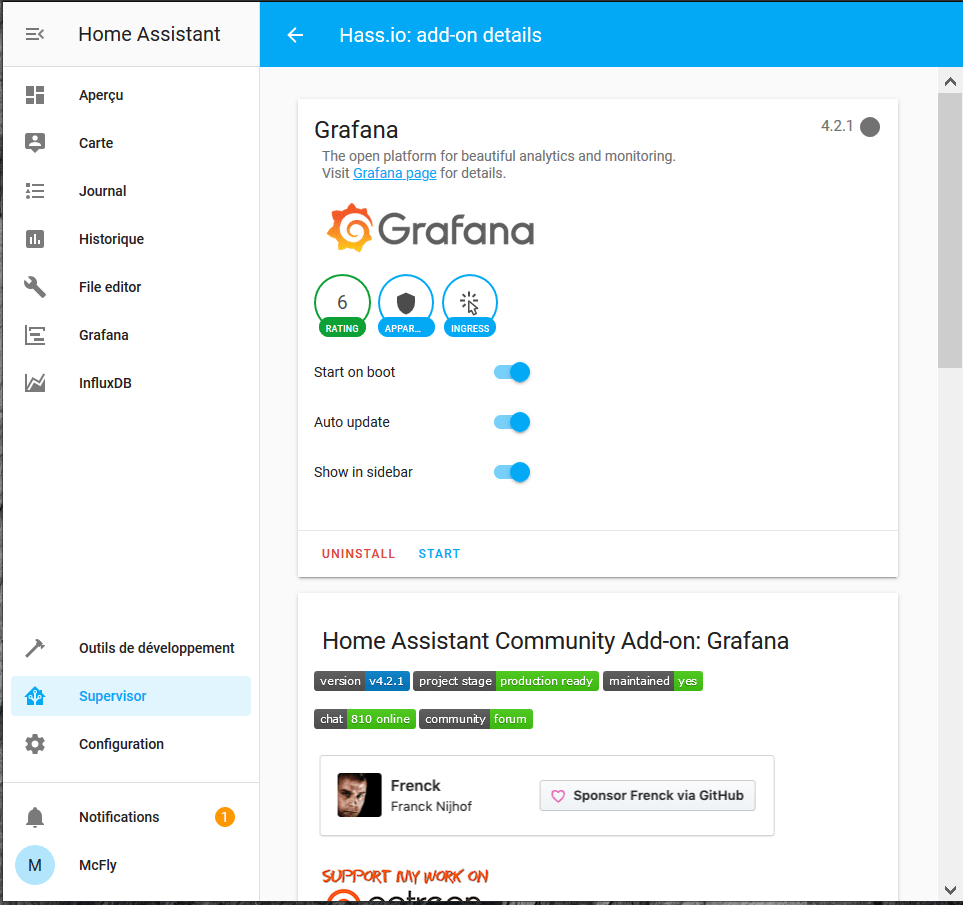This screenshot has width=963, height=905.
Task: Click the back arrow in header
Action: [295, 35]
